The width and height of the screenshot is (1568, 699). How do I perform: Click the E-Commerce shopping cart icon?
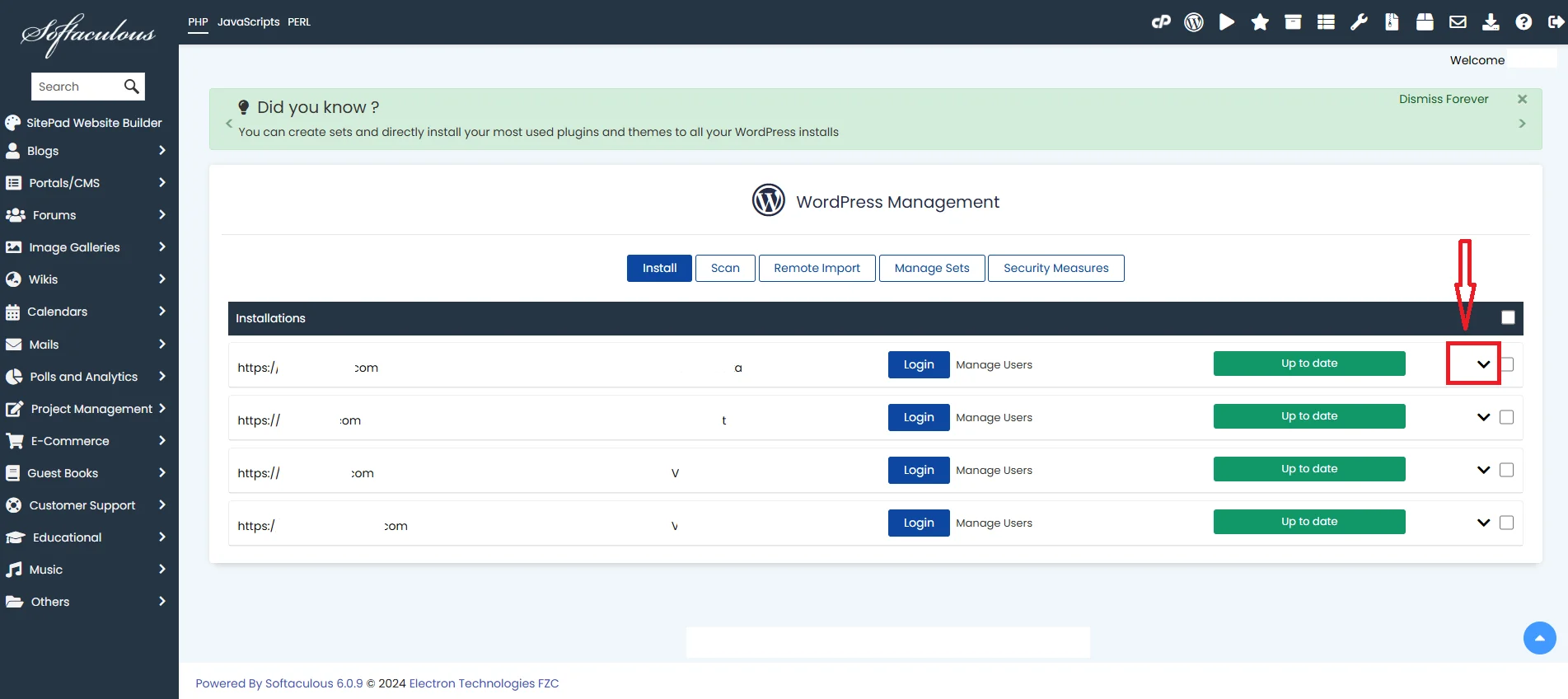(x=15, y=441)
